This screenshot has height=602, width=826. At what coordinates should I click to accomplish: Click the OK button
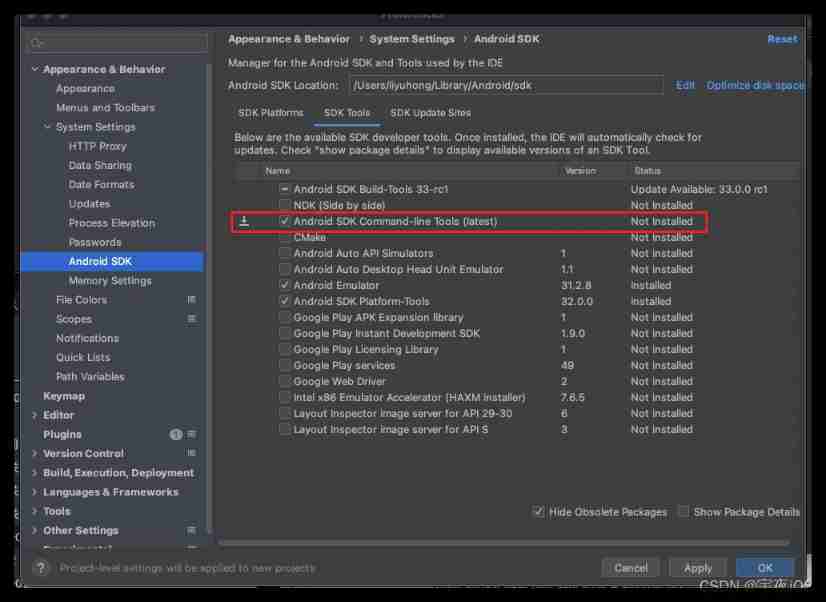(x=765, y=568)
